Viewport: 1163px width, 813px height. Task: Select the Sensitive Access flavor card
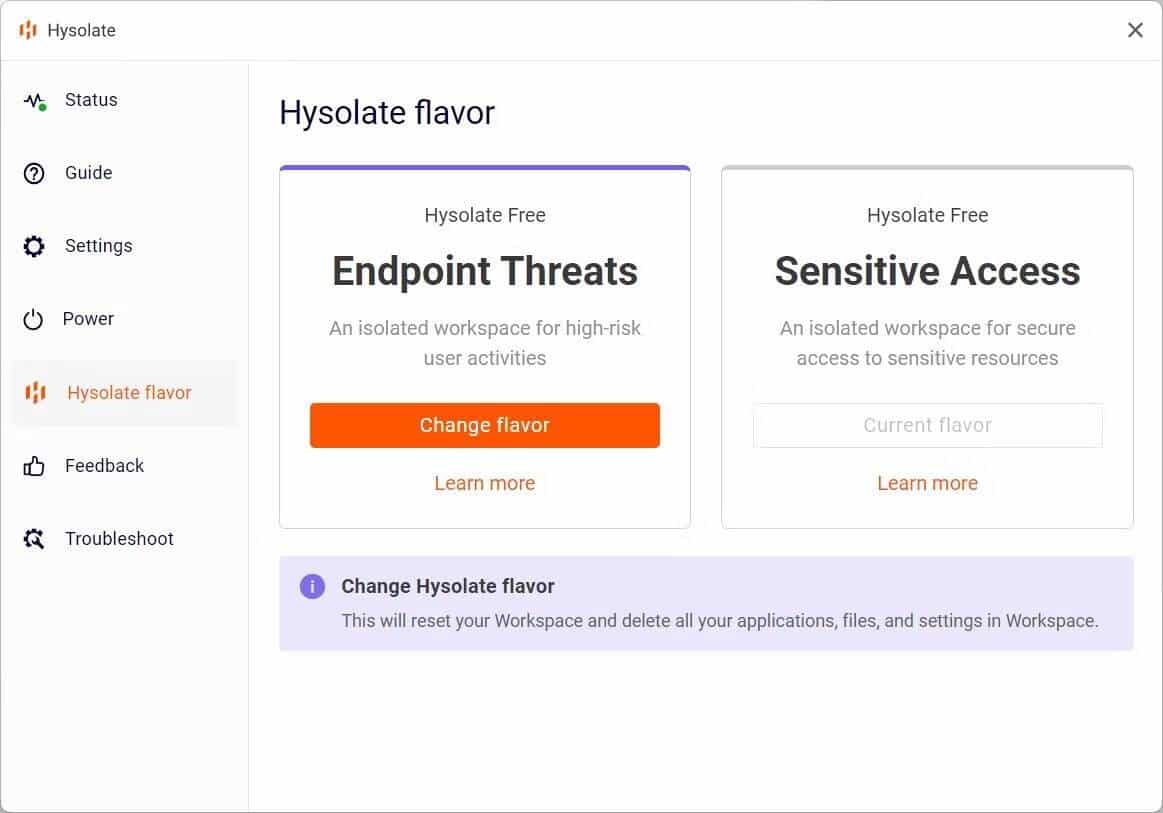927,270
